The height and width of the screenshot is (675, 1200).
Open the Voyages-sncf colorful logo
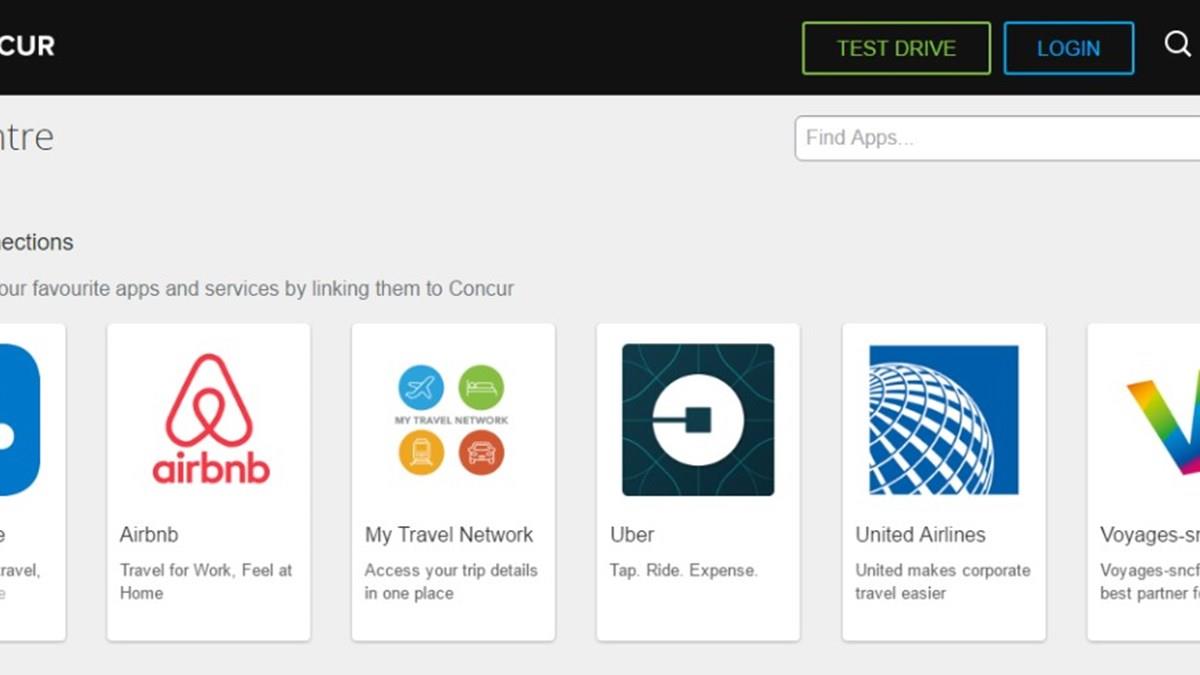[x=1165, y=420]
